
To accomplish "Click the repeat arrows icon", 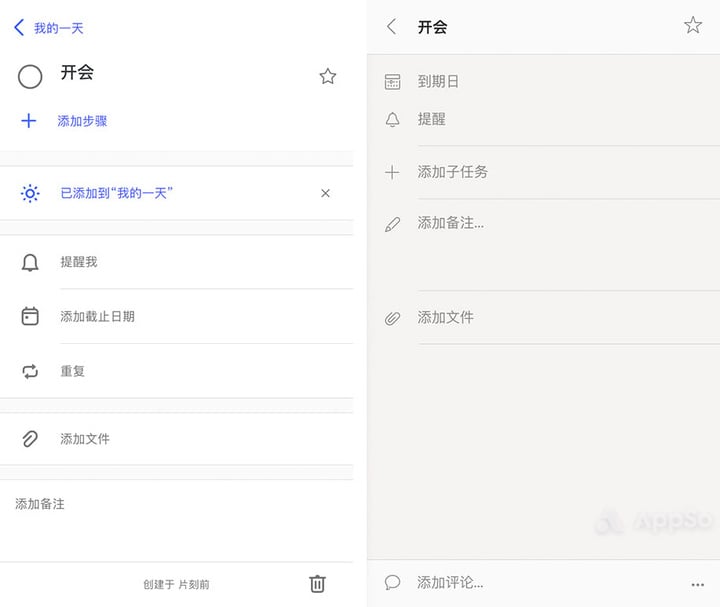I will tap(30, 371).
